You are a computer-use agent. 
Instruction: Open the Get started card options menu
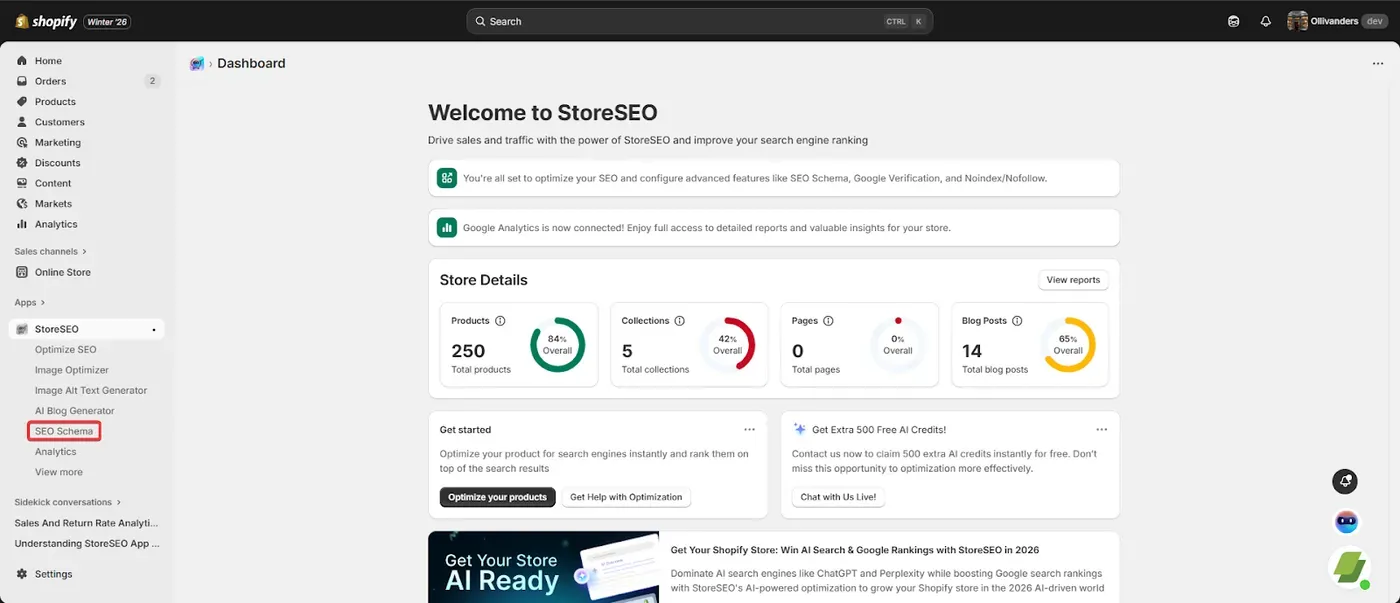pyautogui.click(x=749, y=429)
